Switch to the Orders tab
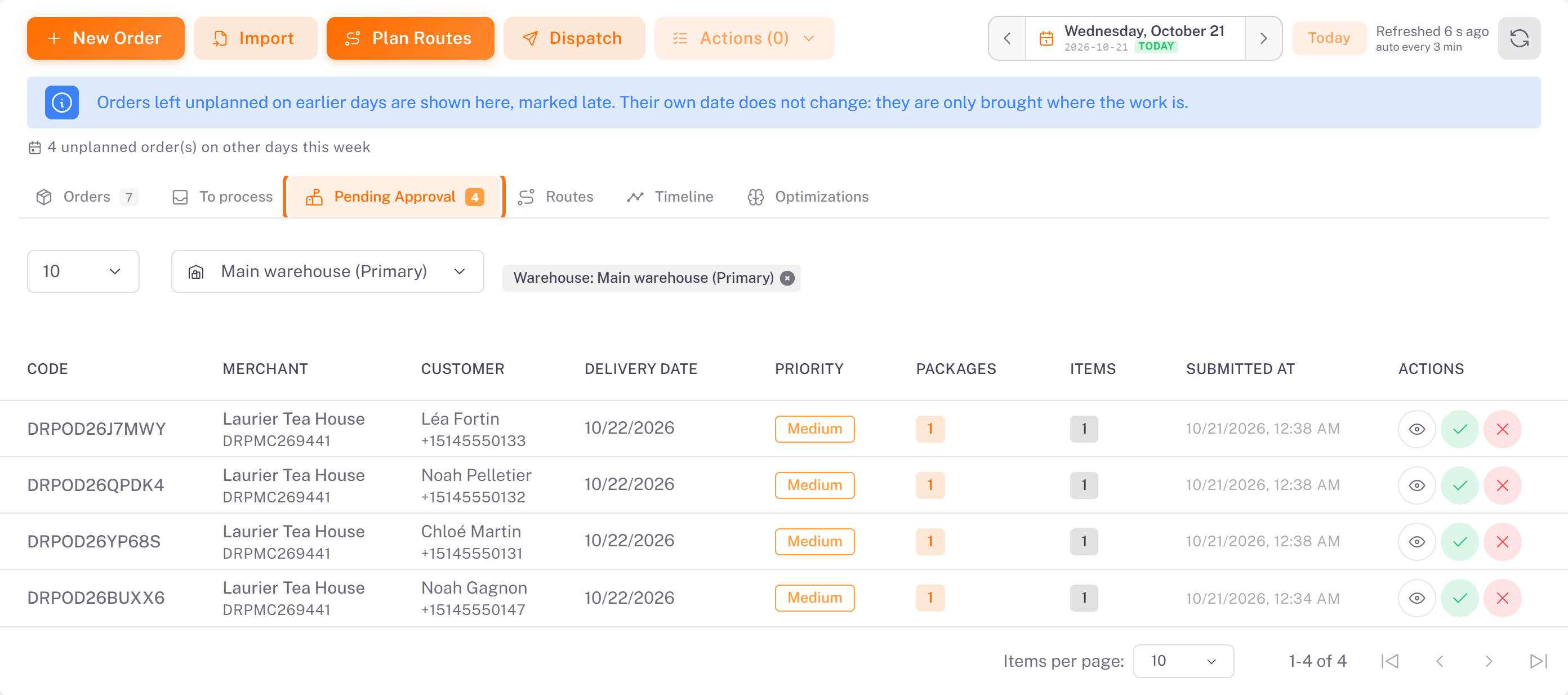The width and height of the screenshot is (1568, 695). [x=87, y=197]
